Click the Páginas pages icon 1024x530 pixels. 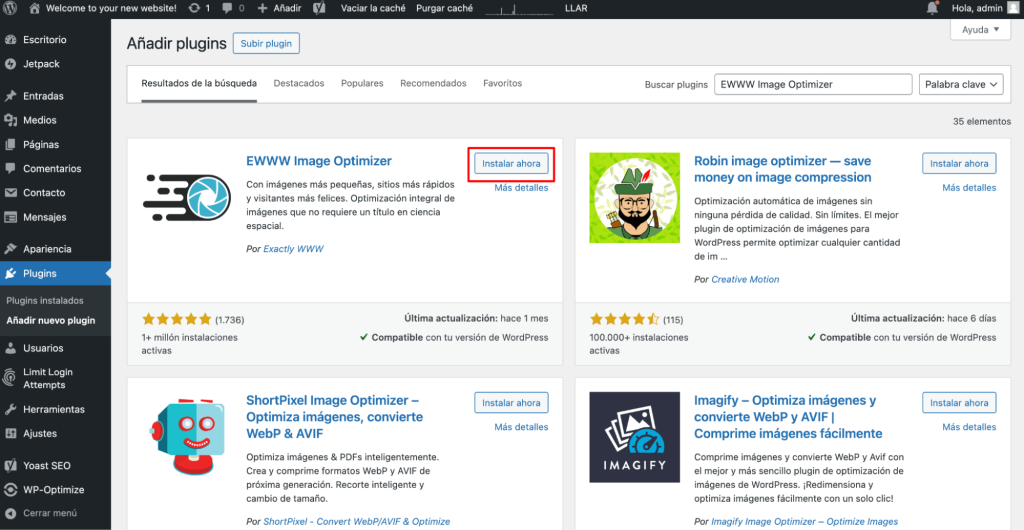[10, 144]
